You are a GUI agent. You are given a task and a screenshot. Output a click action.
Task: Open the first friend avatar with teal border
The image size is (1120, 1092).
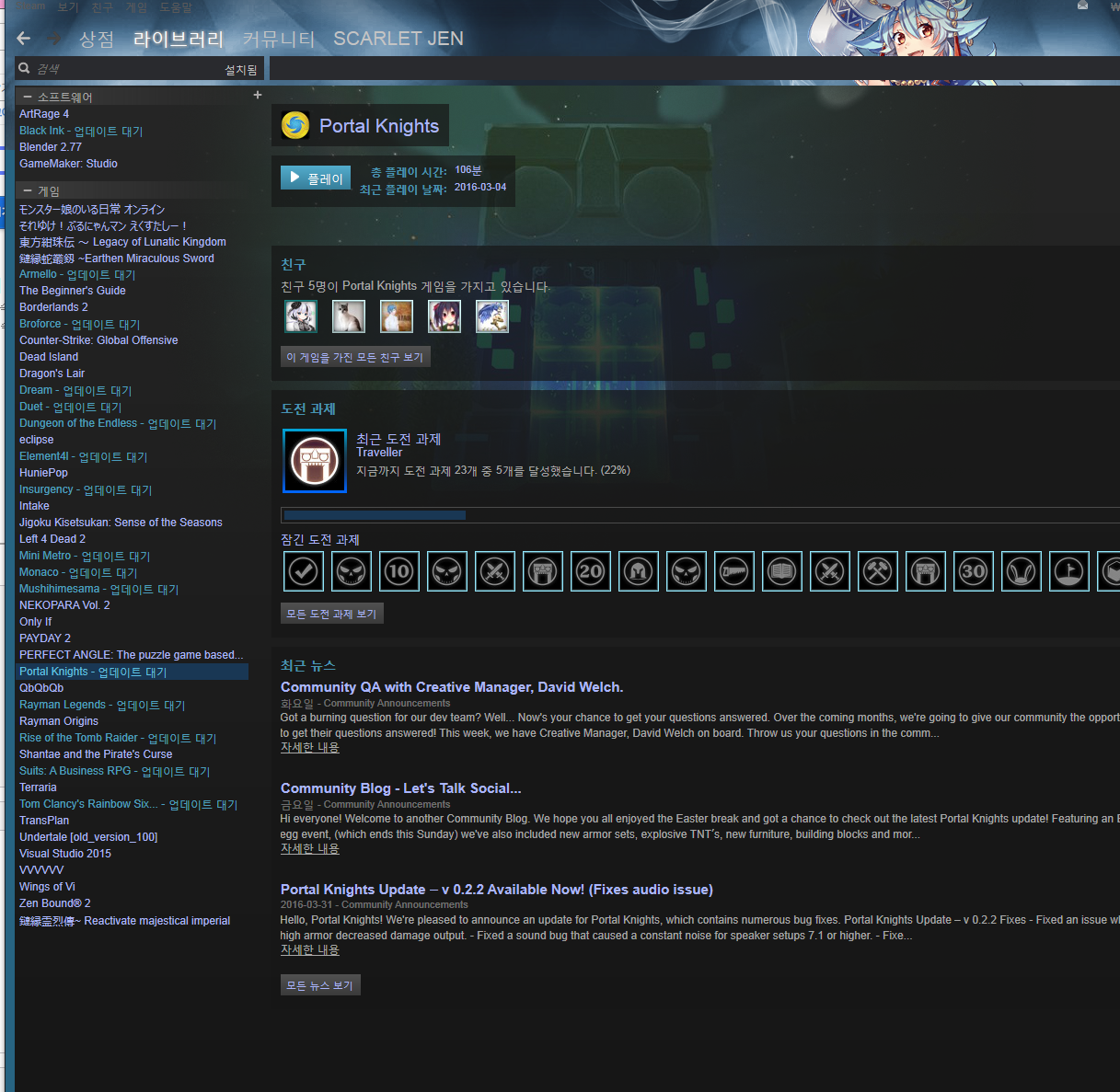click(x=301, y=316)
